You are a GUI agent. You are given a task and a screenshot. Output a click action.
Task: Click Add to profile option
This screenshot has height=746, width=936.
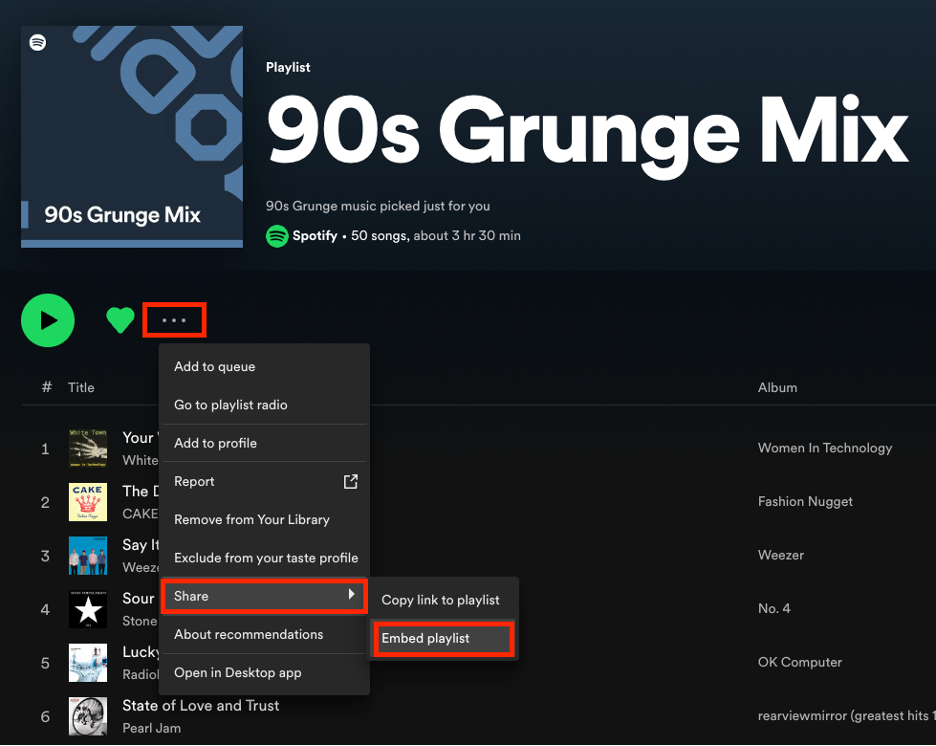(x=215, y=443)
